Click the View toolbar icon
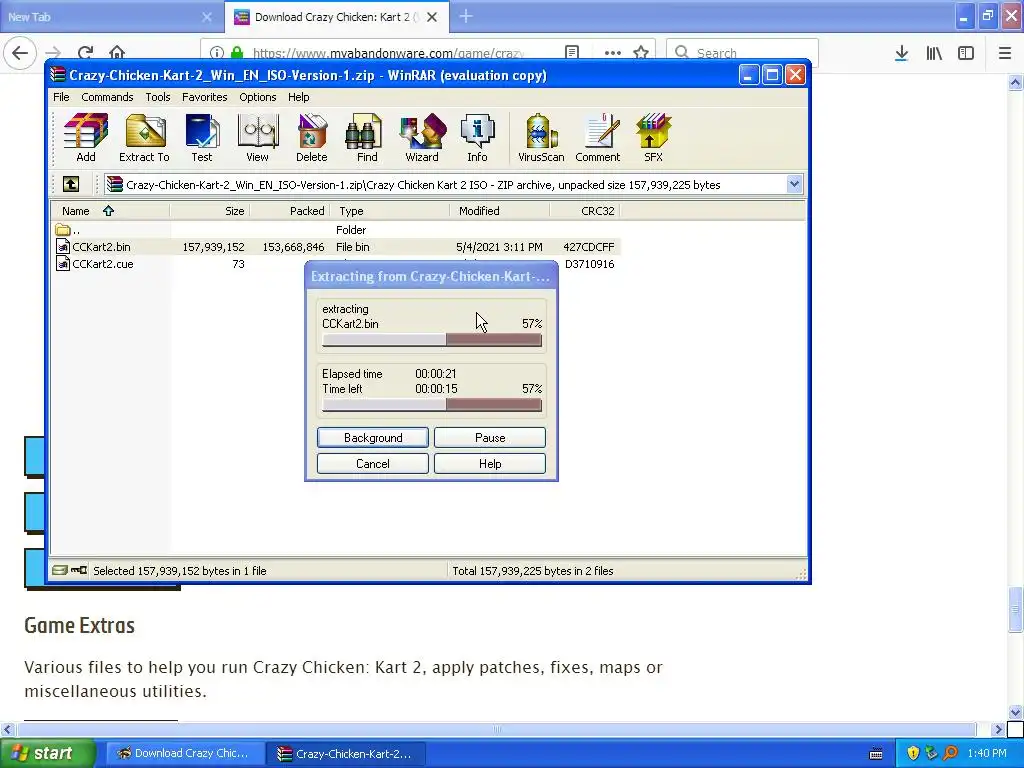 coord(257,138)
